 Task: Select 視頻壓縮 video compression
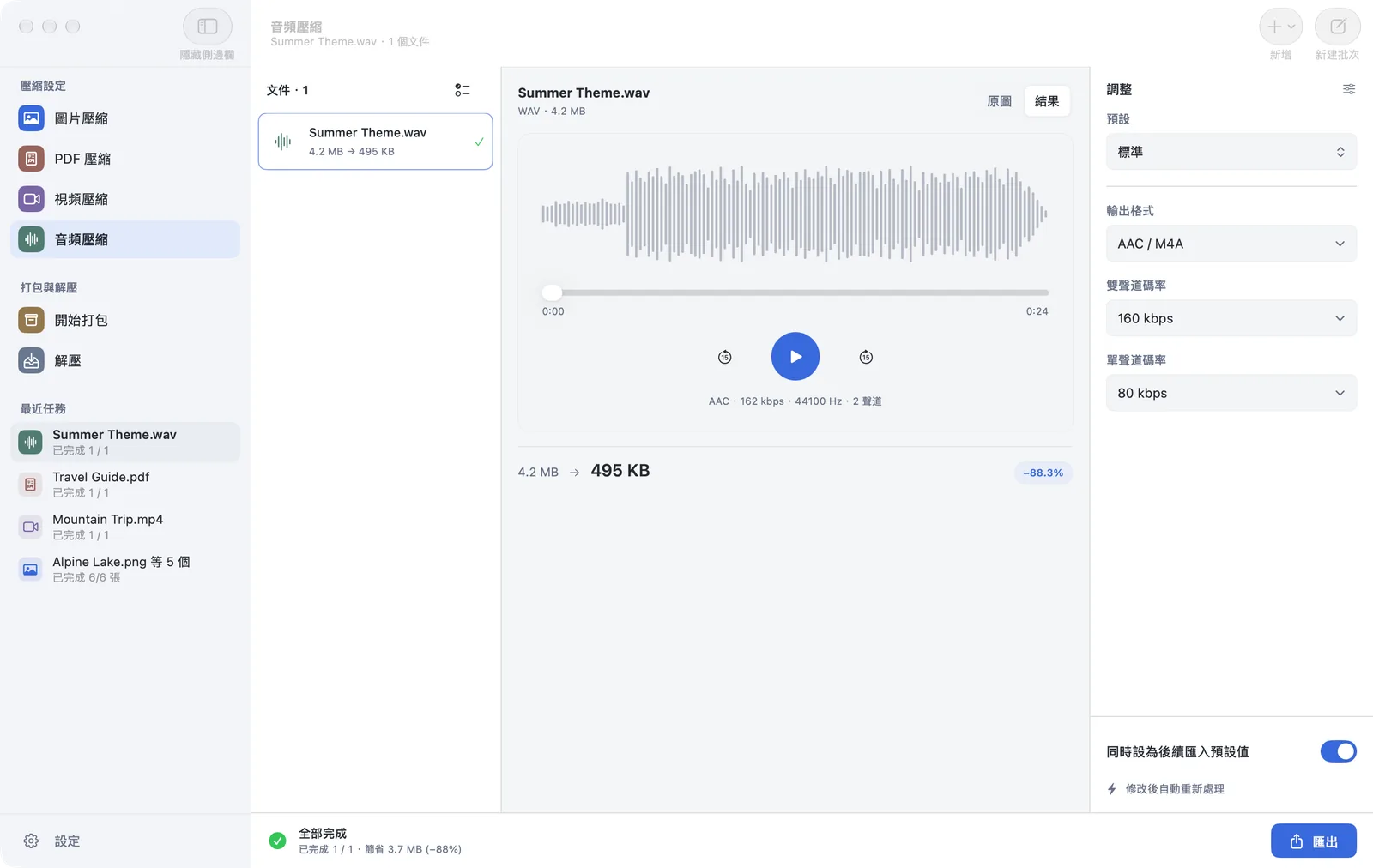point(125,199)
